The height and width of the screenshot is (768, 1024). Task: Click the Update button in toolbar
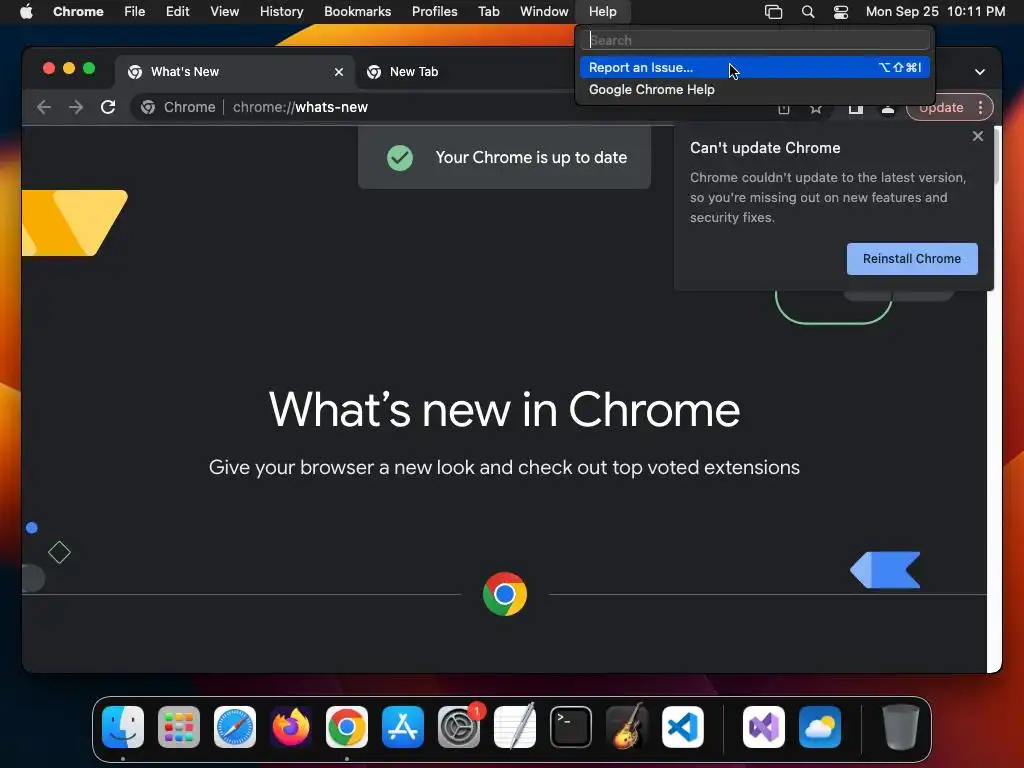(940, 108)
